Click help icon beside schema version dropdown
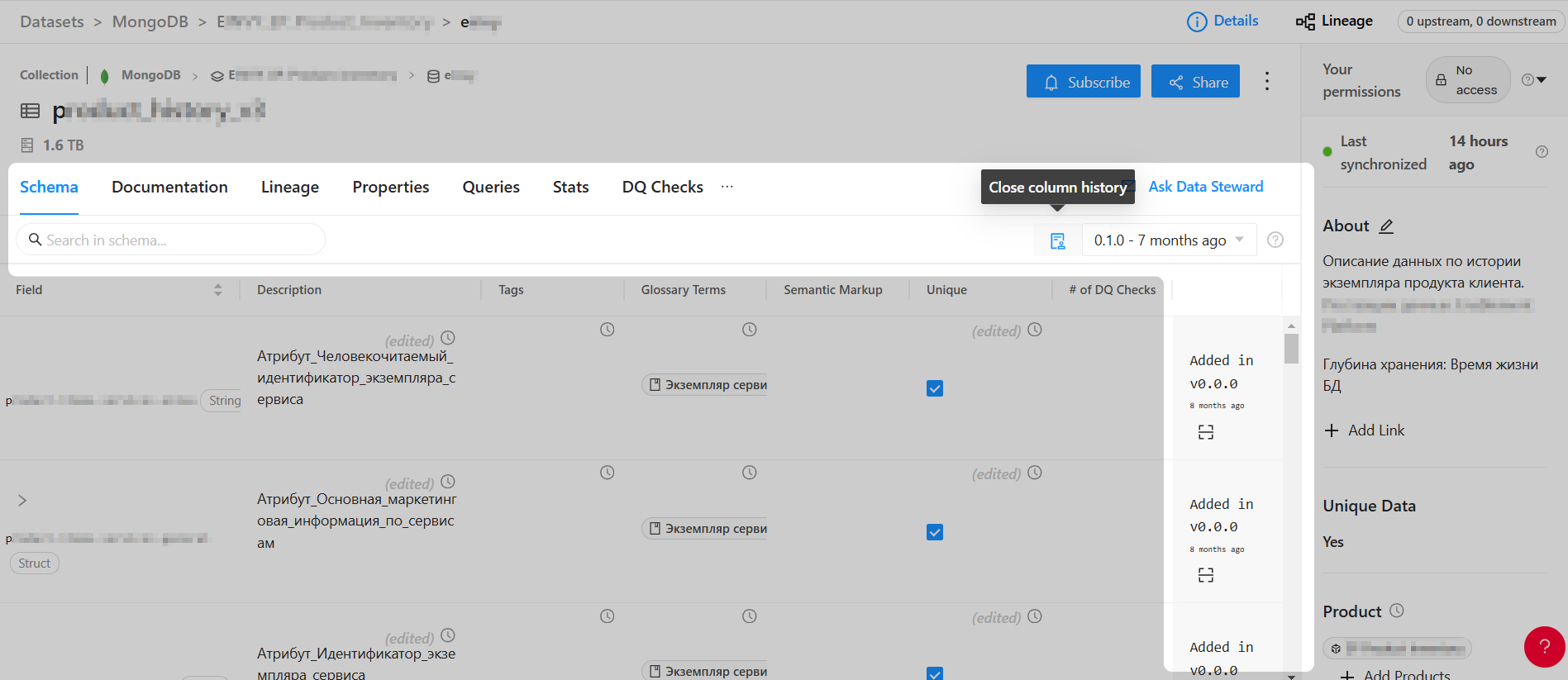 (x=1275, y=240)
